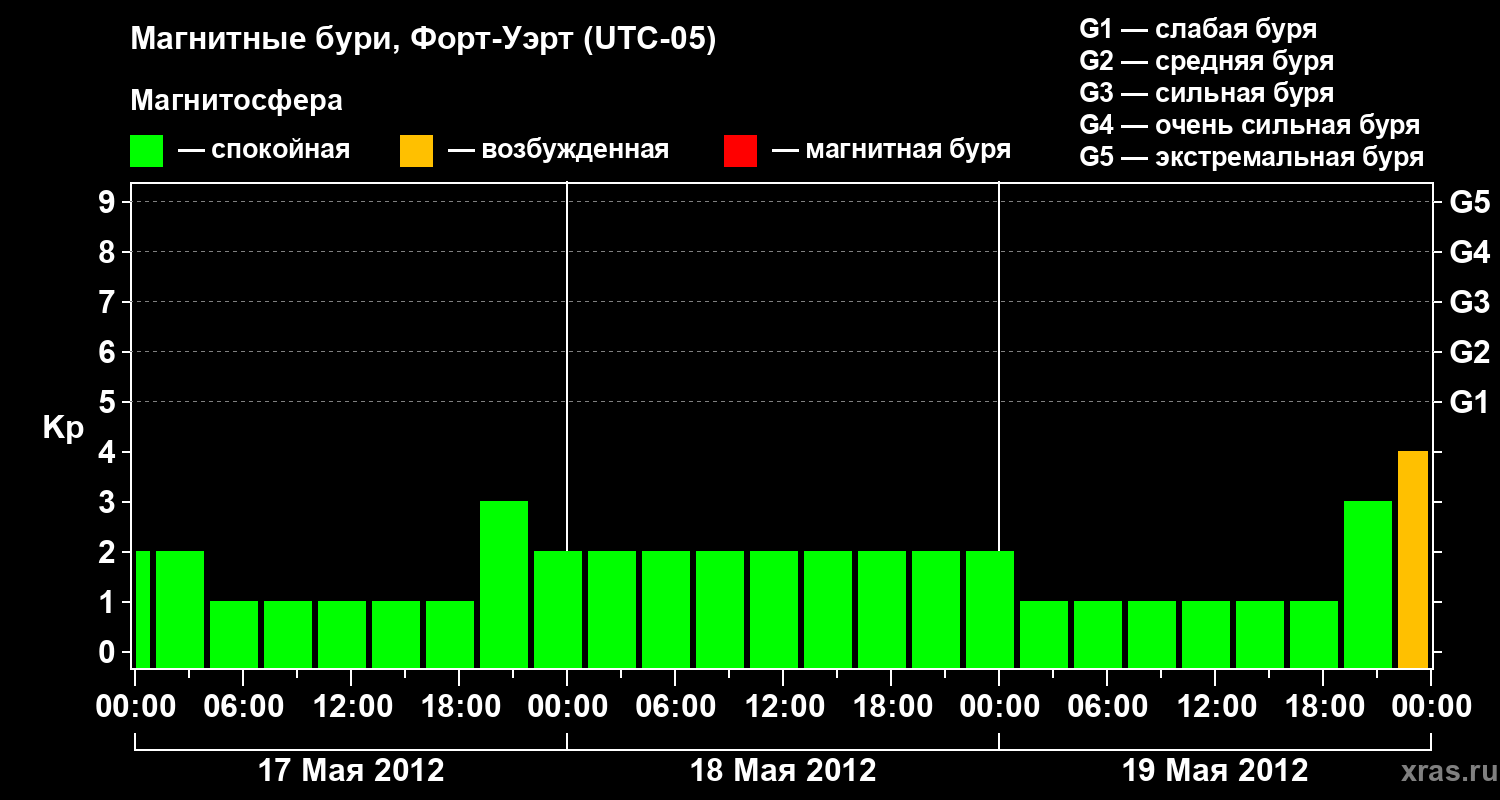Viewport: 1500px width, 800px height.
Task: Click the orange Kp 4 bar on 19 May
Action: (x=1413, y=559)
